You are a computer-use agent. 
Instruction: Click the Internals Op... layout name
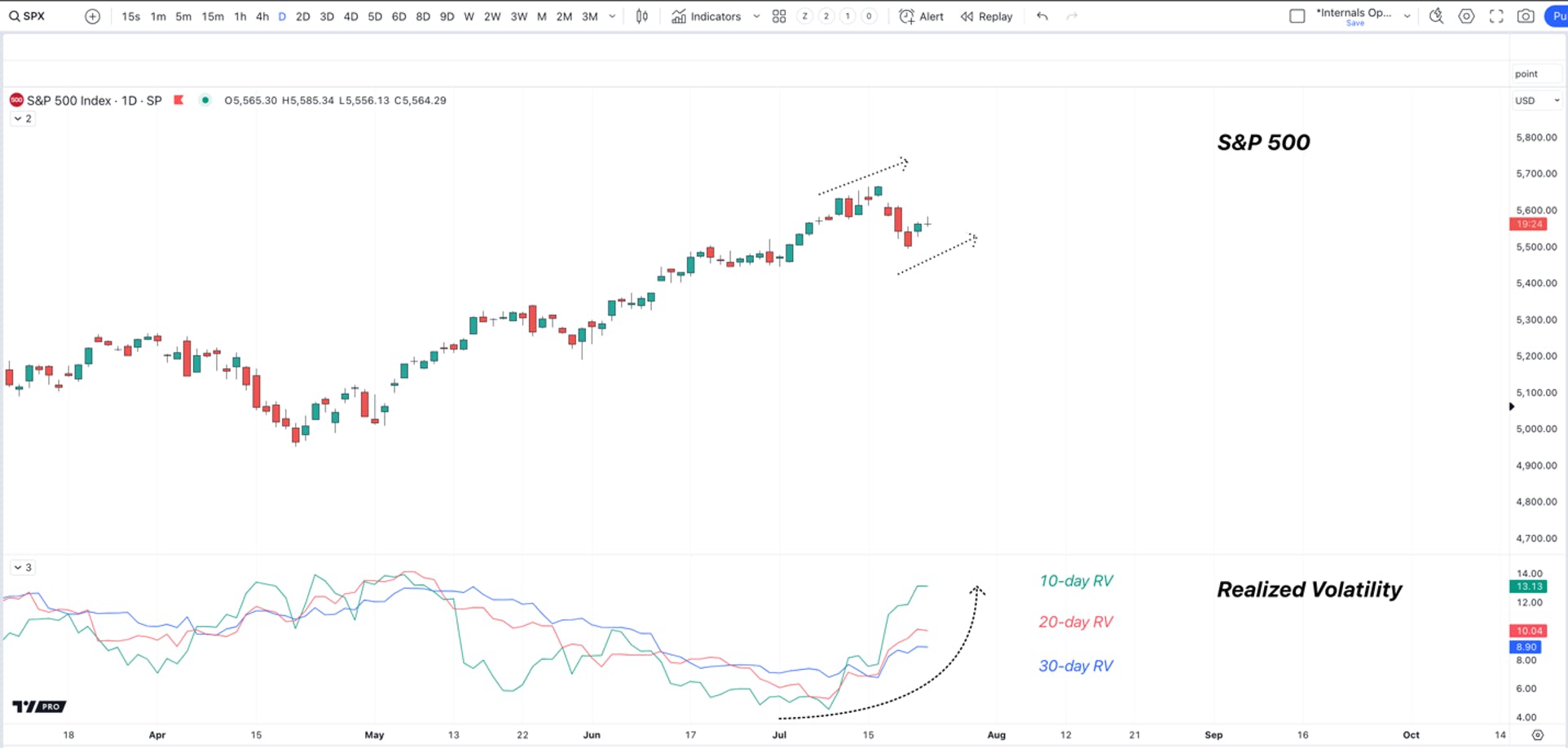(x=1354, y=12)
